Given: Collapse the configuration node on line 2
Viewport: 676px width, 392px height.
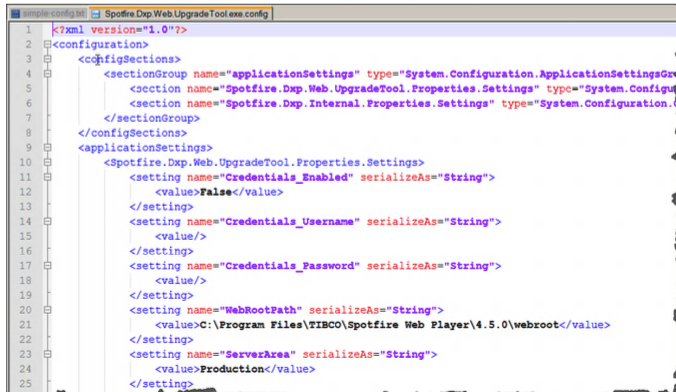Looking at the screenshot, I should point(47,44).
